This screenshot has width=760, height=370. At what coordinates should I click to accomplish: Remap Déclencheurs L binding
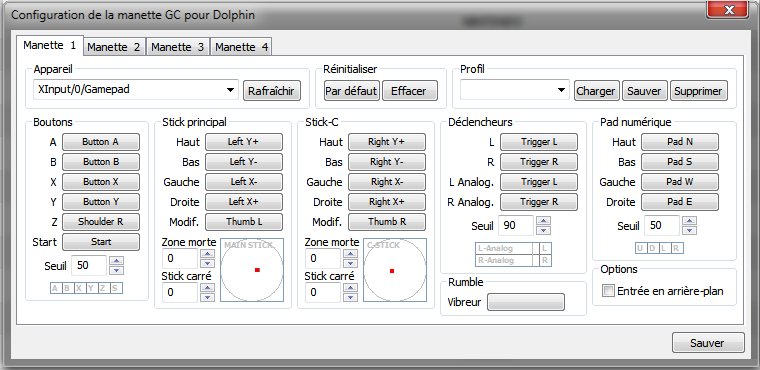click(x=539, y=142)
